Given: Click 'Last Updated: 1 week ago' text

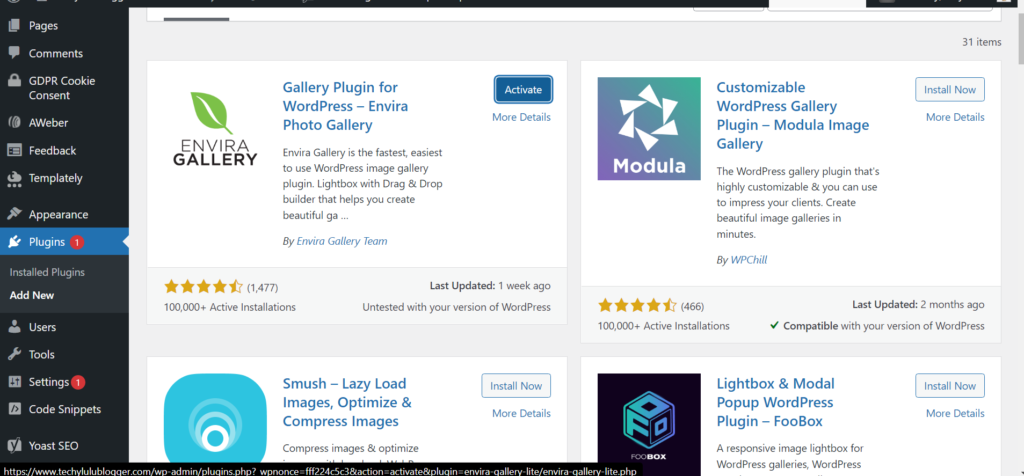Looking at the screenshot, I should [x=490, y=285].
